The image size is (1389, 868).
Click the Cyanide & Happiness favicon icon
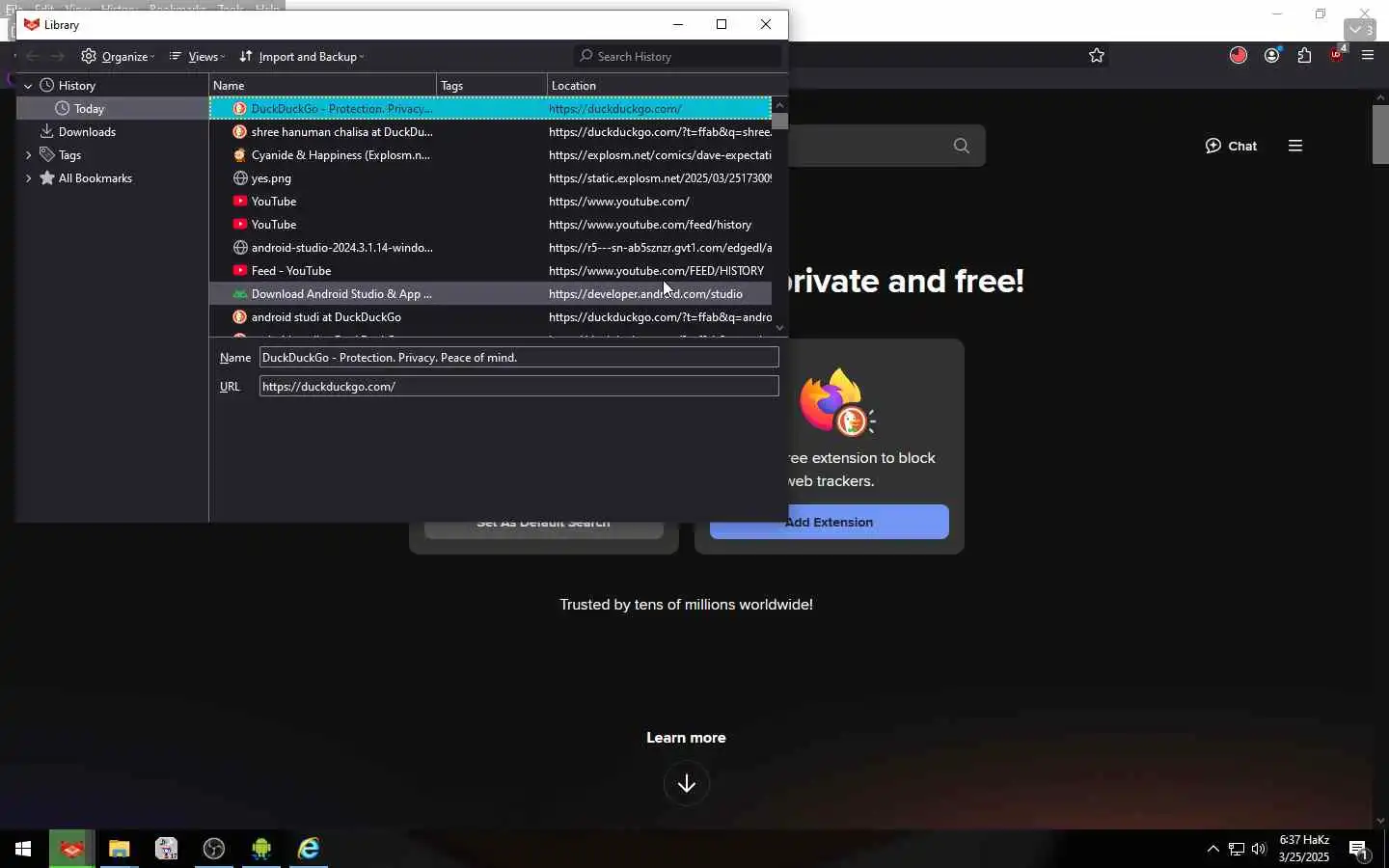pos(240,155)
